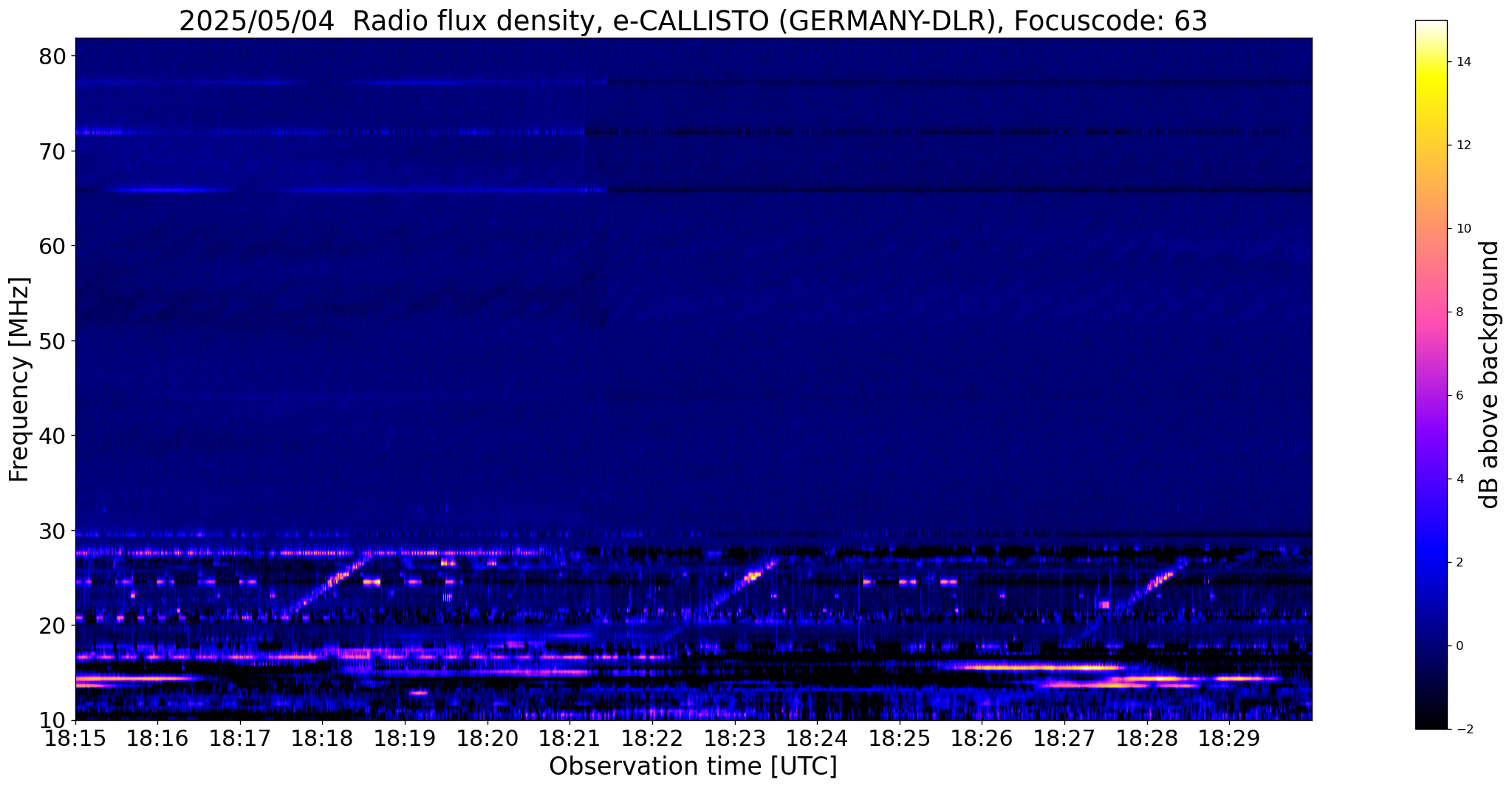Click the 30 MHz frequency tick label

(x=52, y=531)
